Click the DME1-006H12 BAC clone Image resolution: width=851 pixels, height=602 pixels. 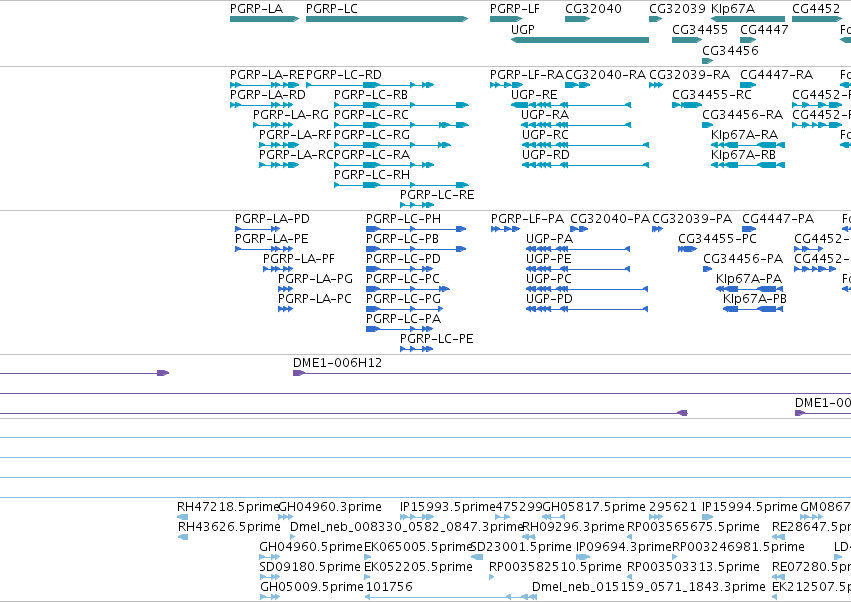click(x=572, y=373)
